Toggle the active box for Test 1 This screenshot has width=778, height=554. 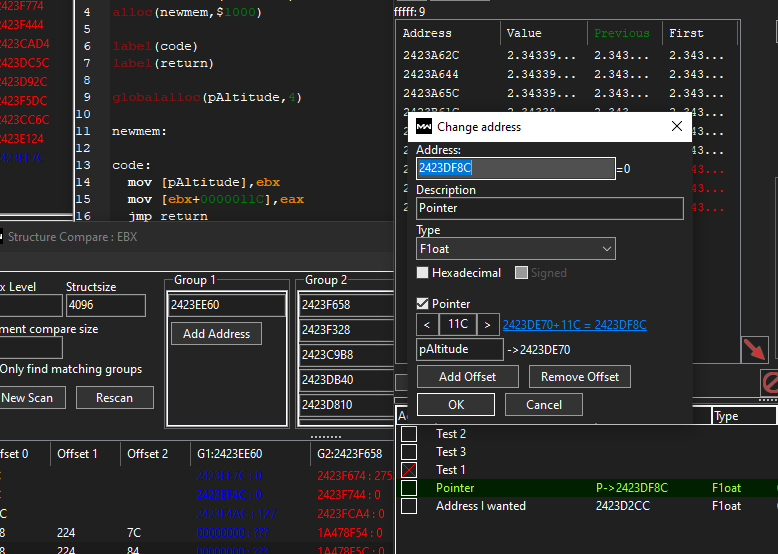click(409, 470)
